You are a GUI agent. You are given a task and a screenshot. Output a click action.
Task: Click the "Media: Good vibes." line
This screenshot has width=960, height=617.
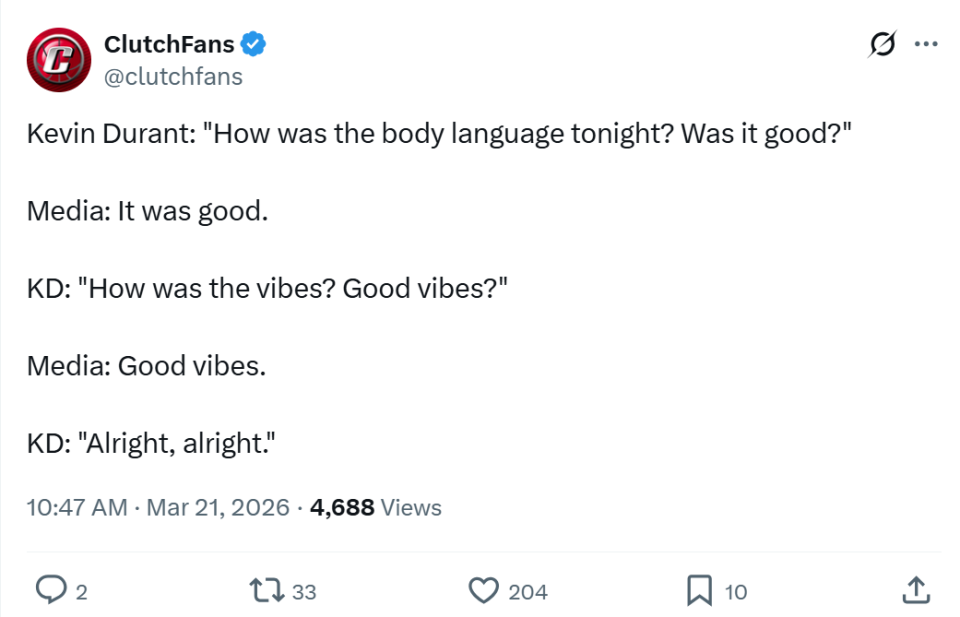click(146, 365)
